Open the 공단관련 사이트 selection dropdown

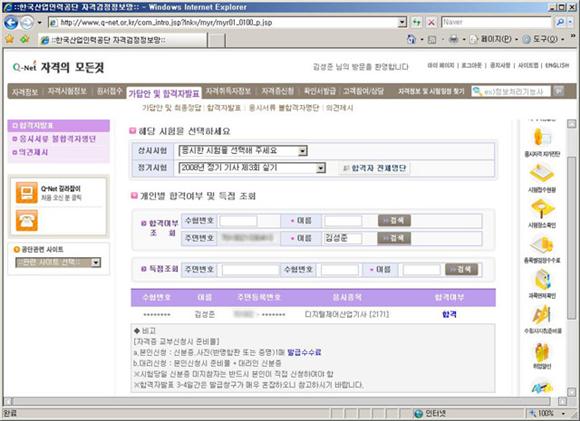pyautogui.click(x=96, y=263)
